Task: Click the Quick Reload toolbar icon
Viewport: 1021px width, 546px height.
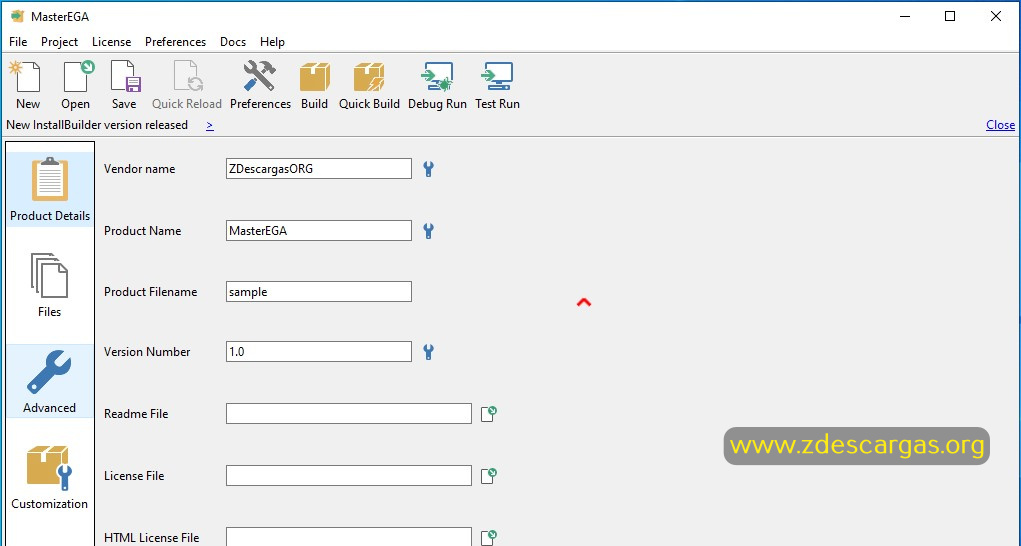Action: tap(187, 85)
